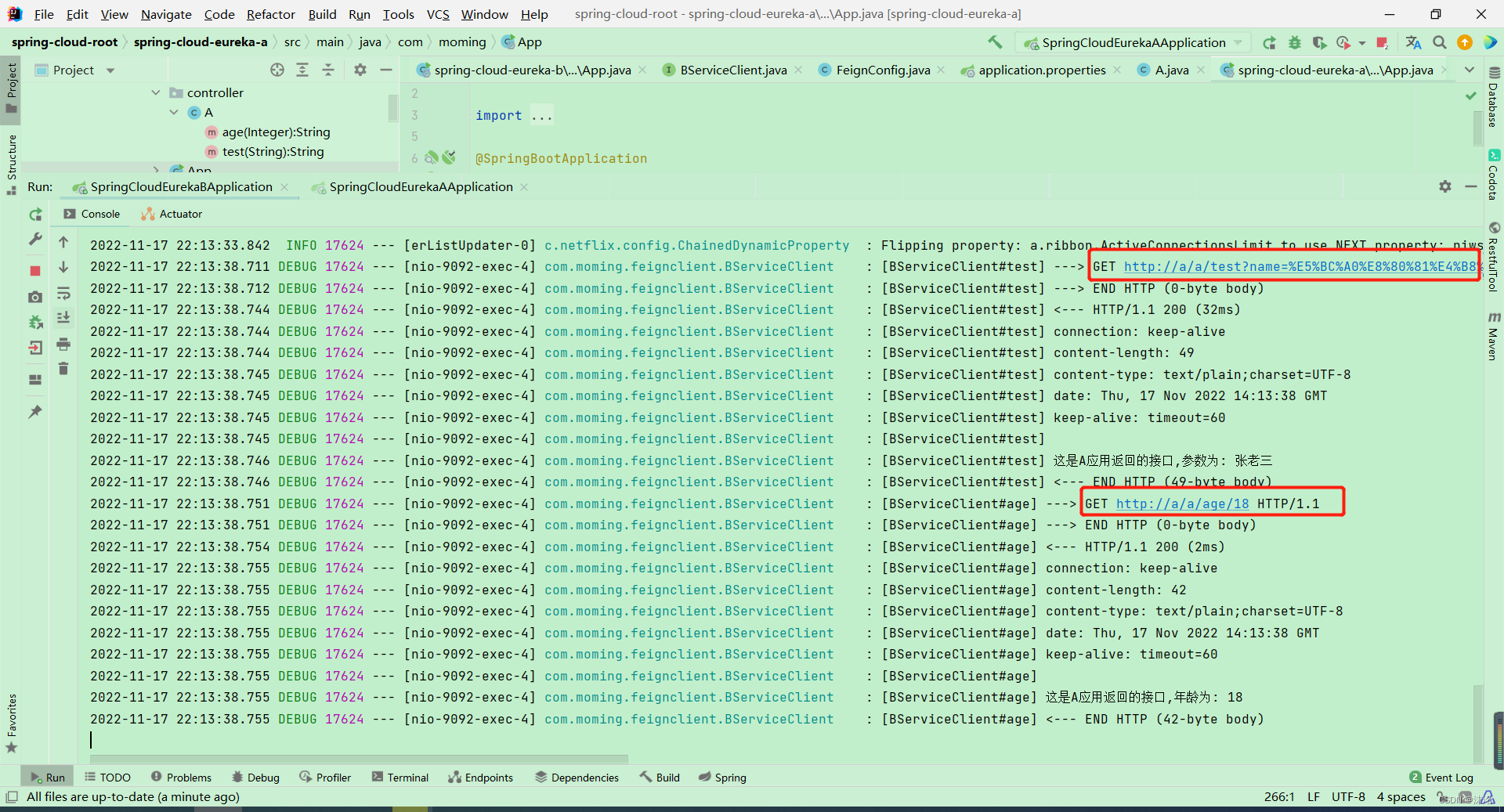Image resolution: width=1504 pixels, height=812 pixels.
Task: Collapse all nodes in the Project panel
Action: 328,70
